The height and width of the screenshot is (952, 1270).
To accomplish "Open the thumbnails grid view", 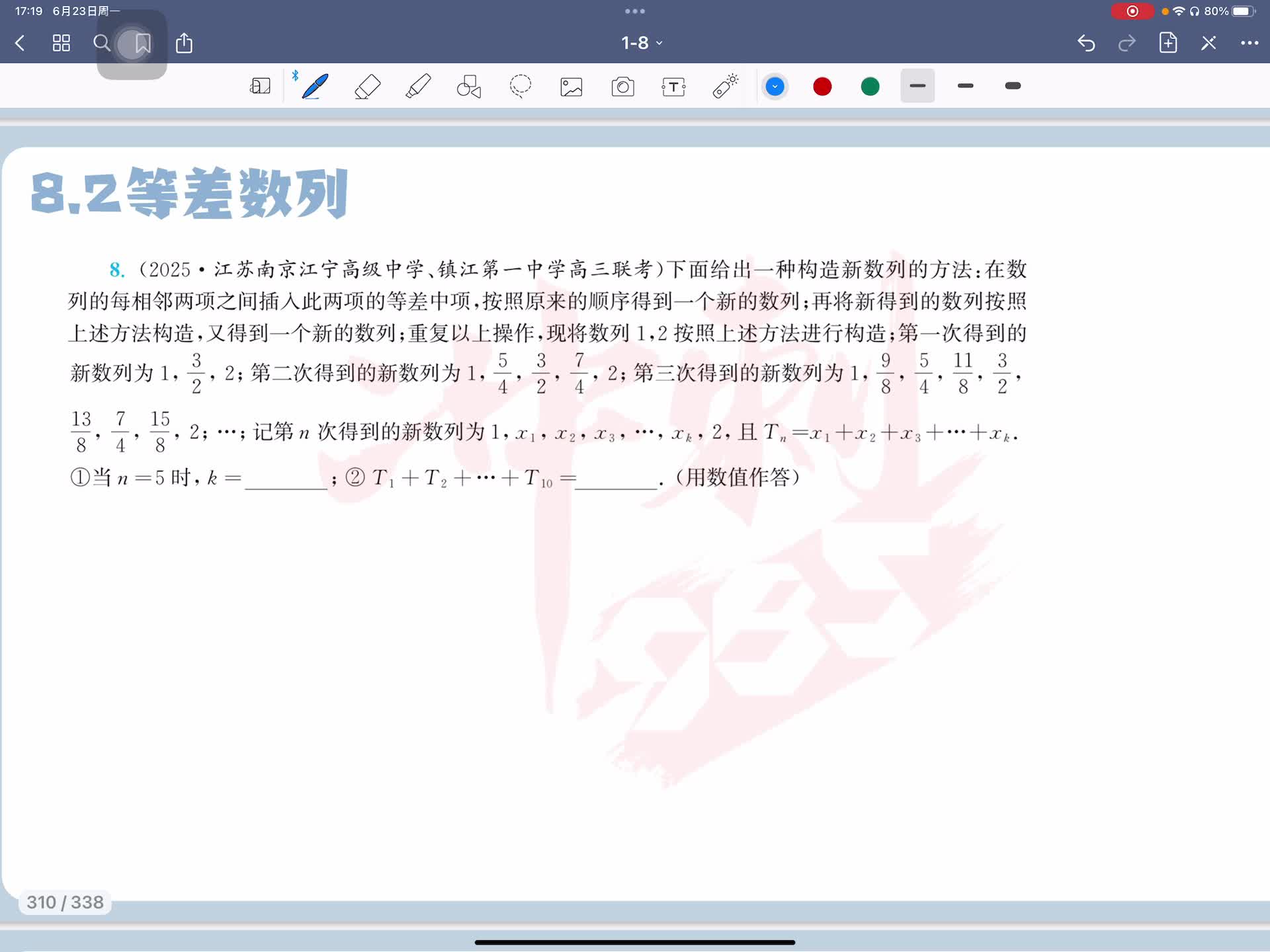I will (x=62, y=43).
